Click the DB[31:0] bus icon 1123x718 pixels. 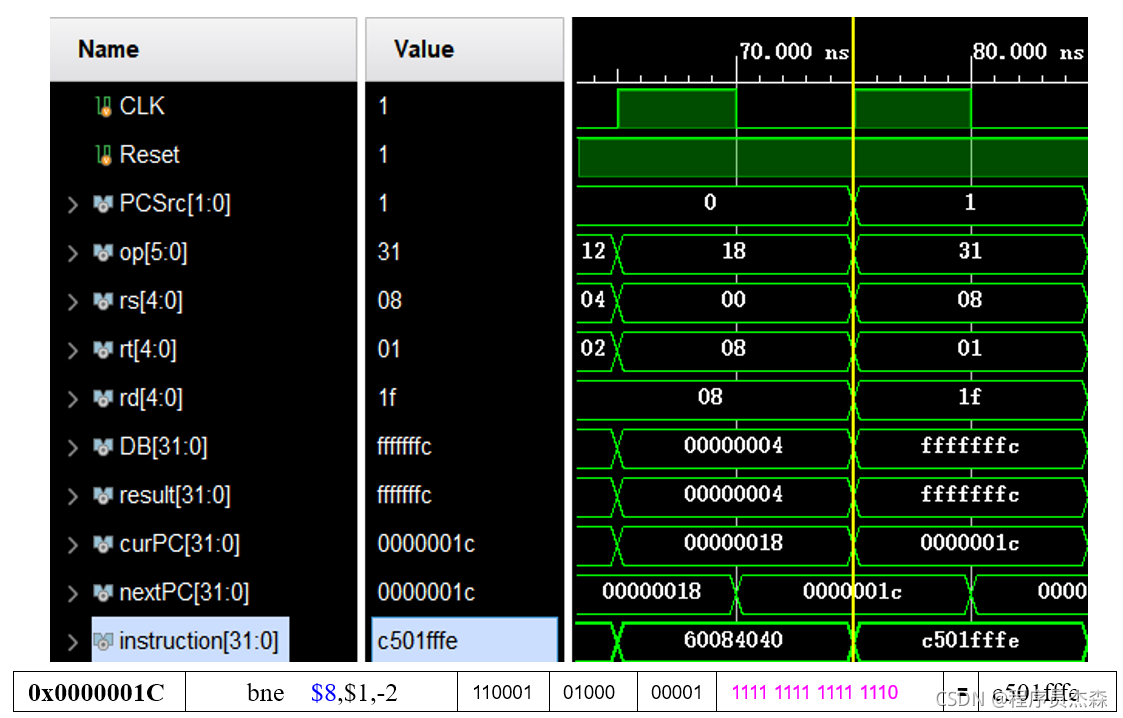click(x=103, y=447)
